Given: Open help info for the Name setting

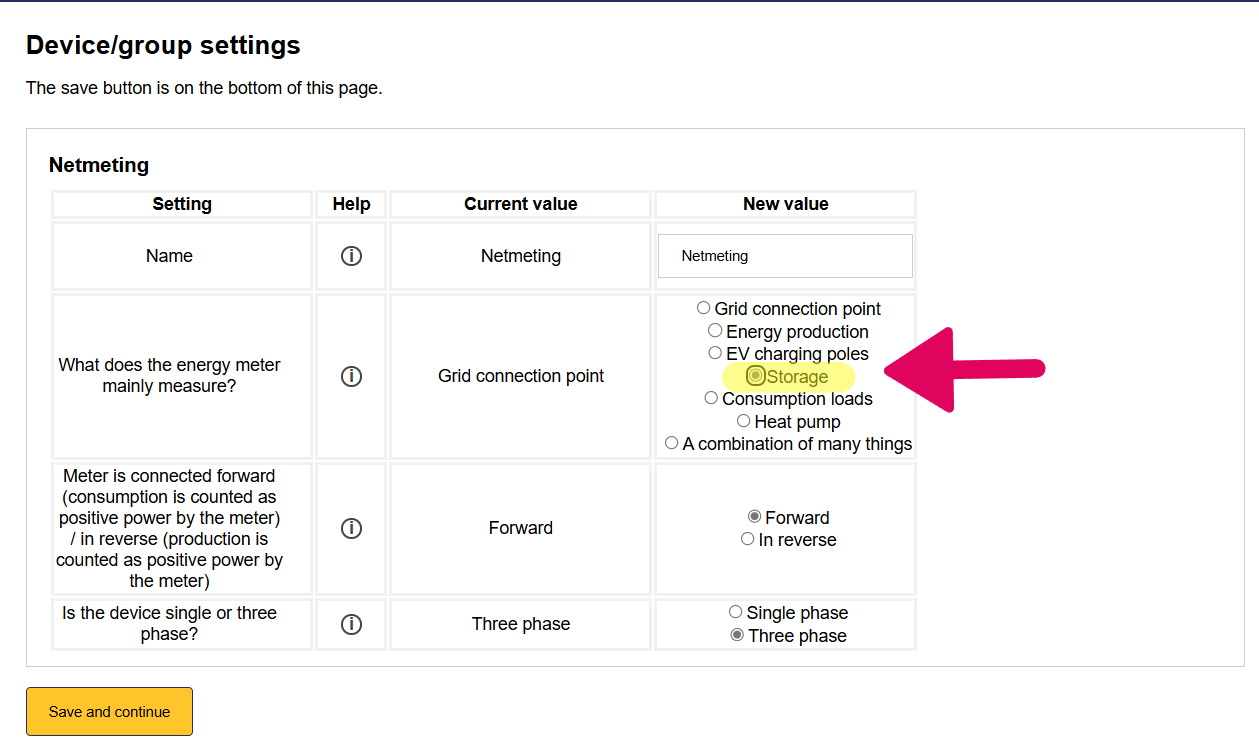Looking at the screenshot, I should click(351, 256).
